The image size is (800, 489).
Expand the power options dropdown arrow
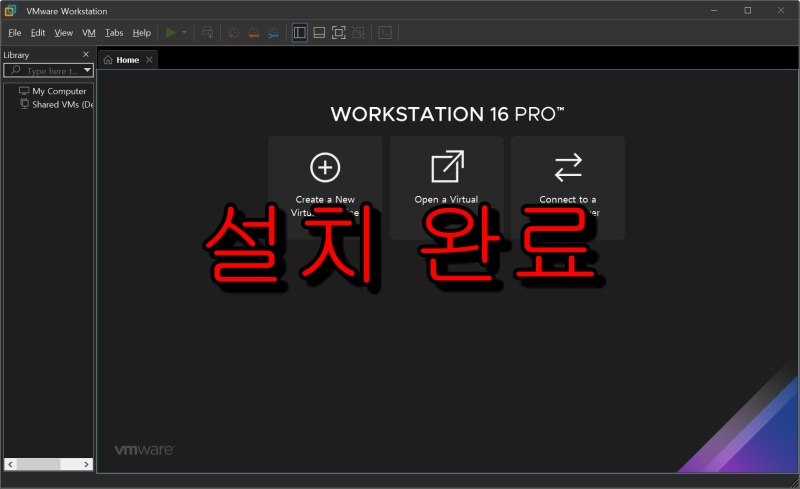[x=184, y=33]
